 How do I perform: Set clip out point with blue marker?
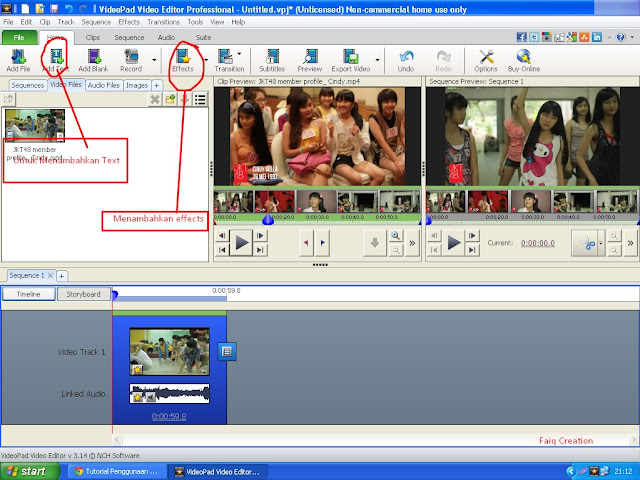322,243
